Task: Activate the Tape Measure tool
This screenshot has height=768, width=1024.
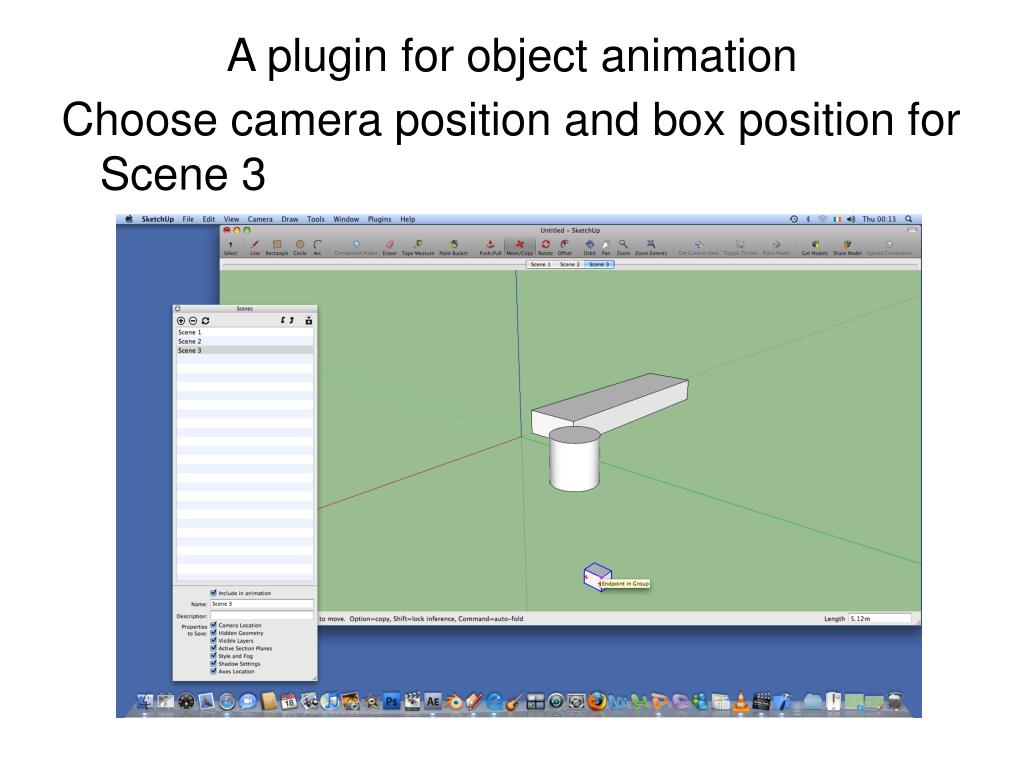Action: click(418, 246)
